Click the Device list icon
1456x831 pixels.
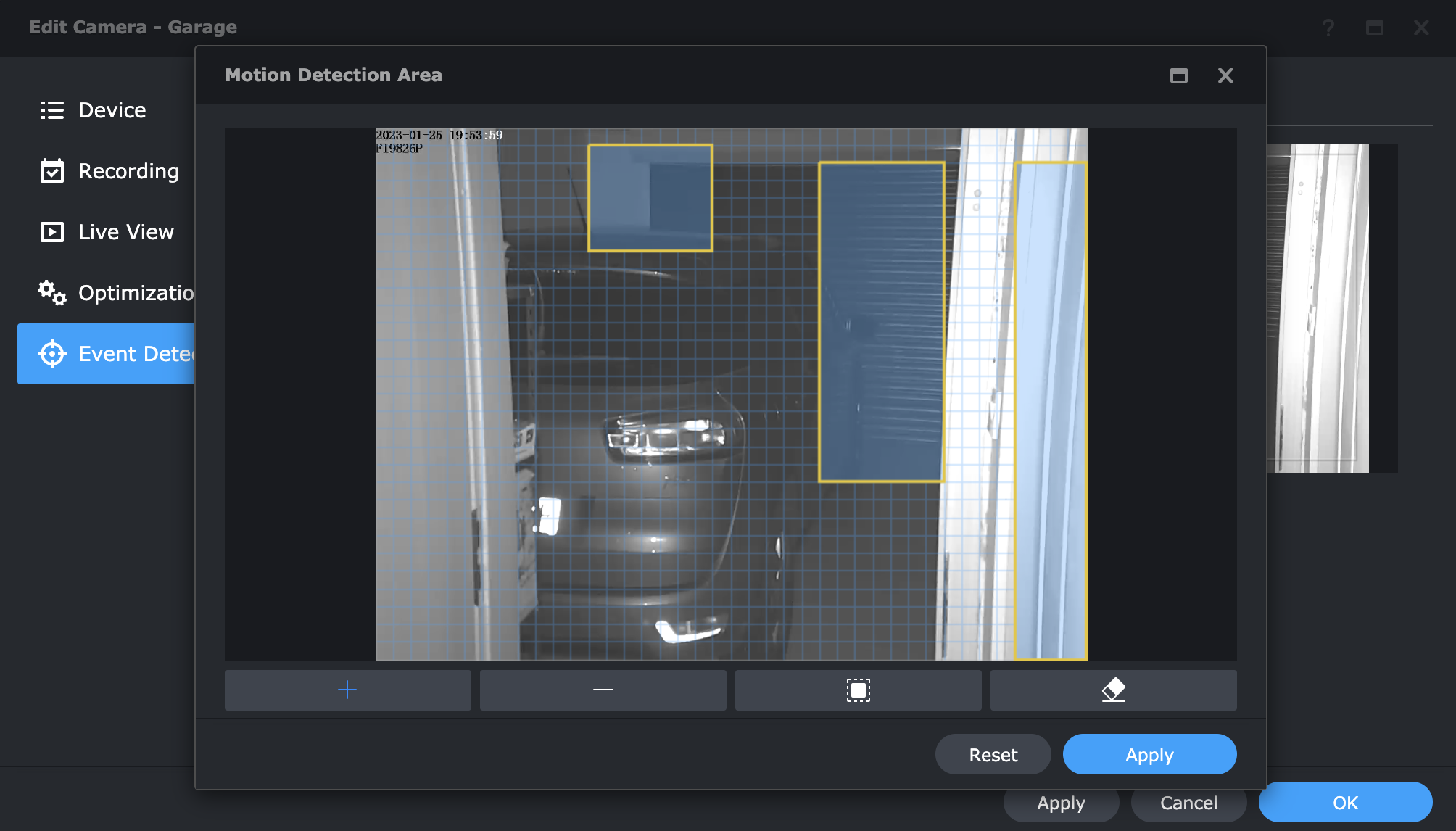52,110
